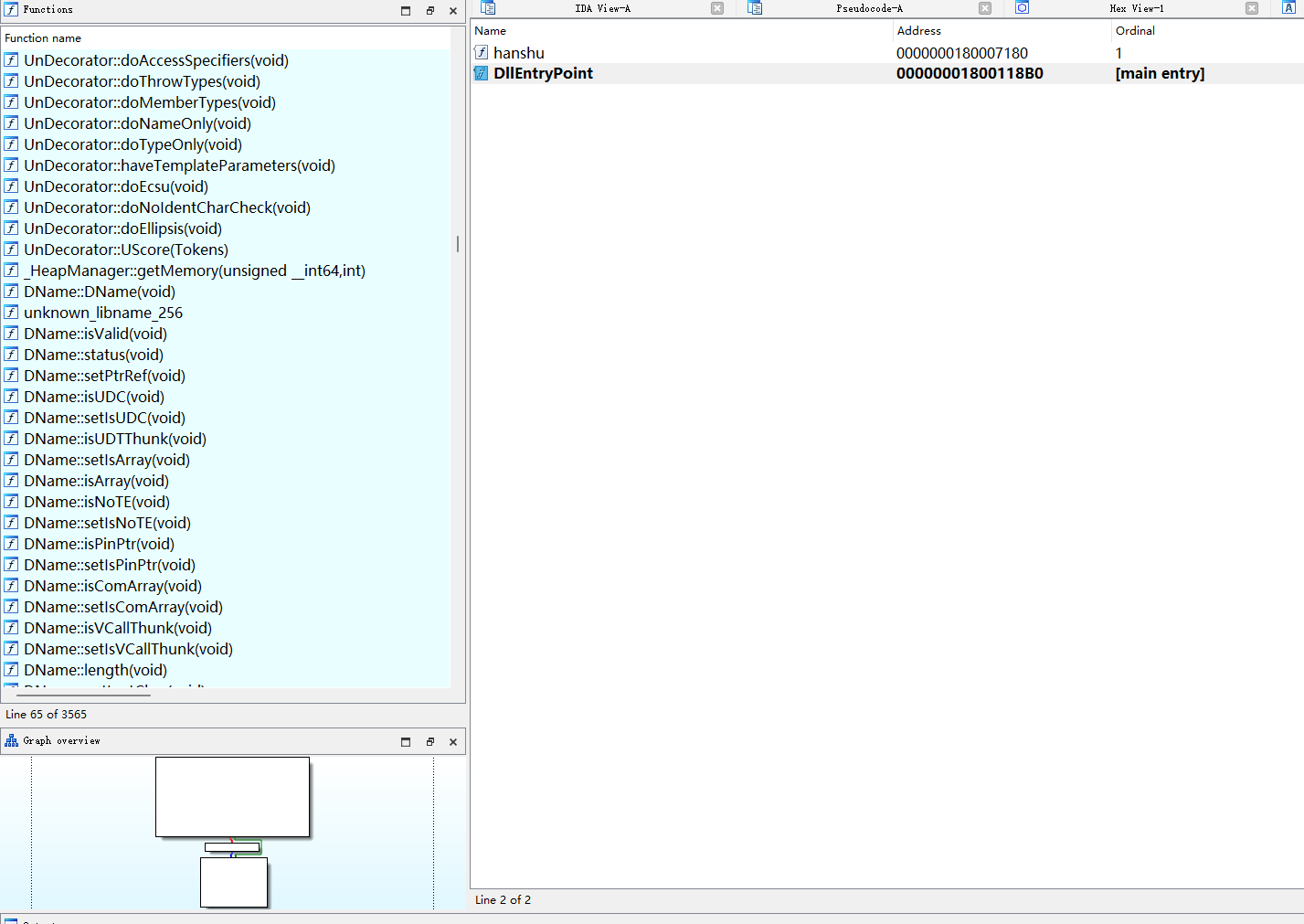The height and width of the screenshot is (924, 1304).
Task: Click icon beside unknown_libname_256 function
Action: (x=11, y=313)
